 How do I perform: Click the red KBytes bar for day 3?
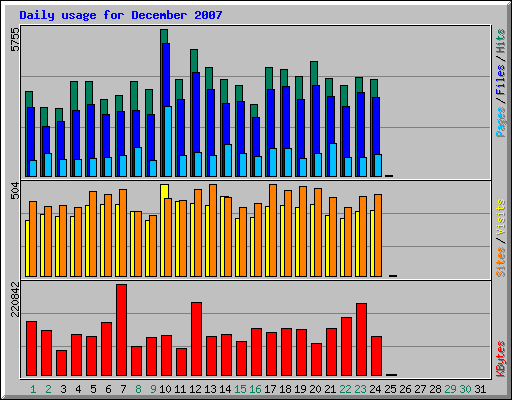coord(61,363)
